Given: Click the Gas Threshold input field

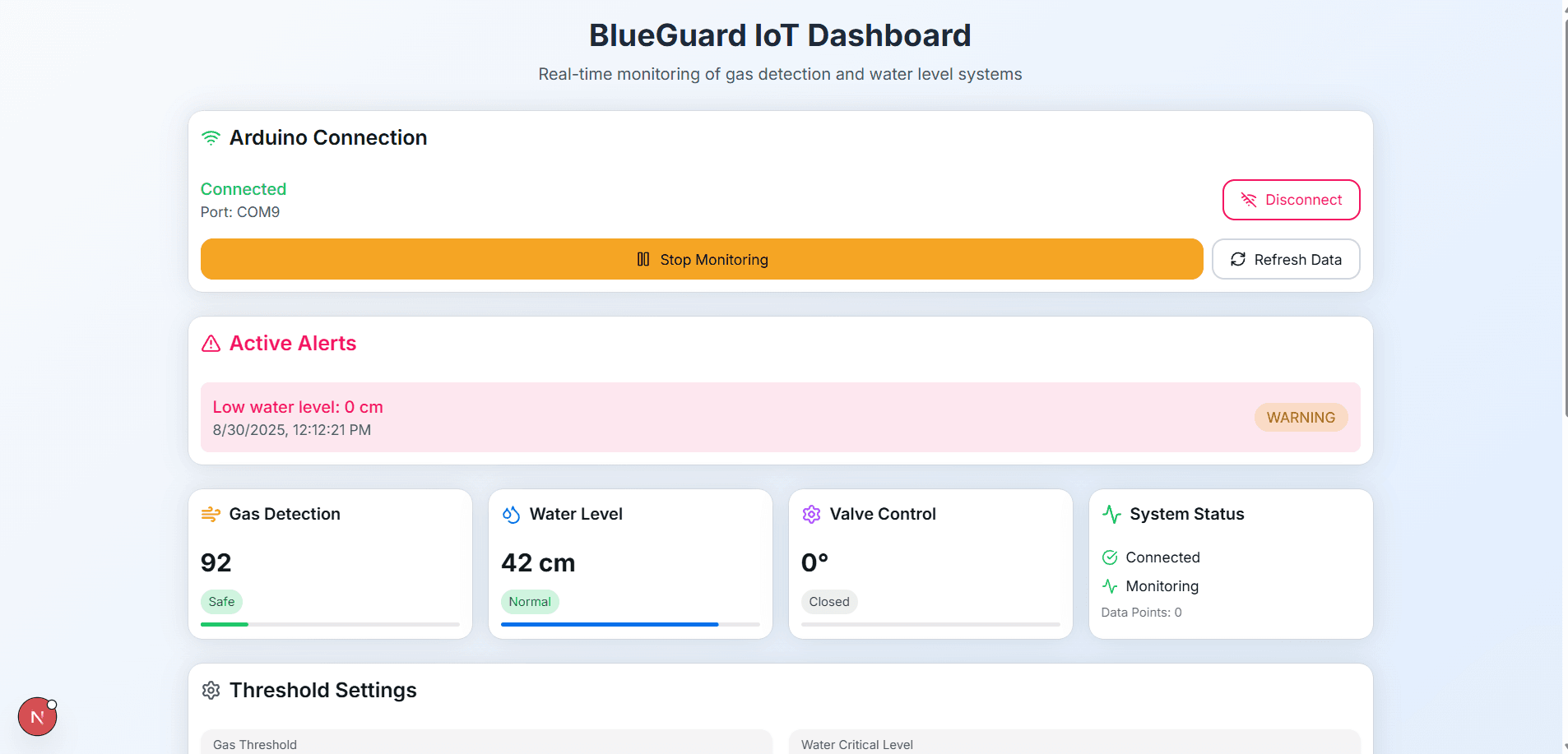Looking at the screenshot, I should [485, 743].
